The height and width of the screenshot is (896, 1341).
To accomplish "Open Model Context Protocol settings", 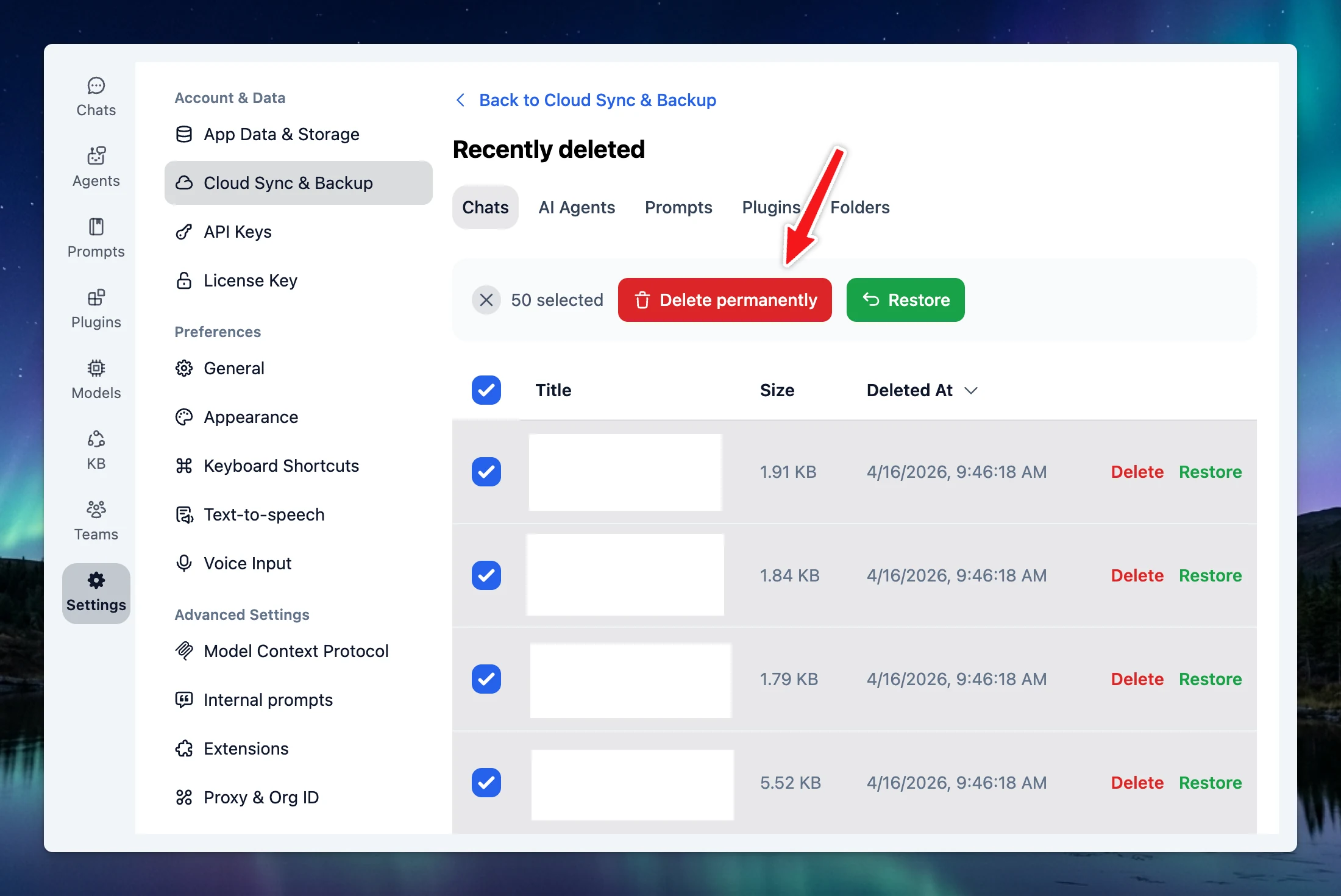I will [x=298, y=651].
